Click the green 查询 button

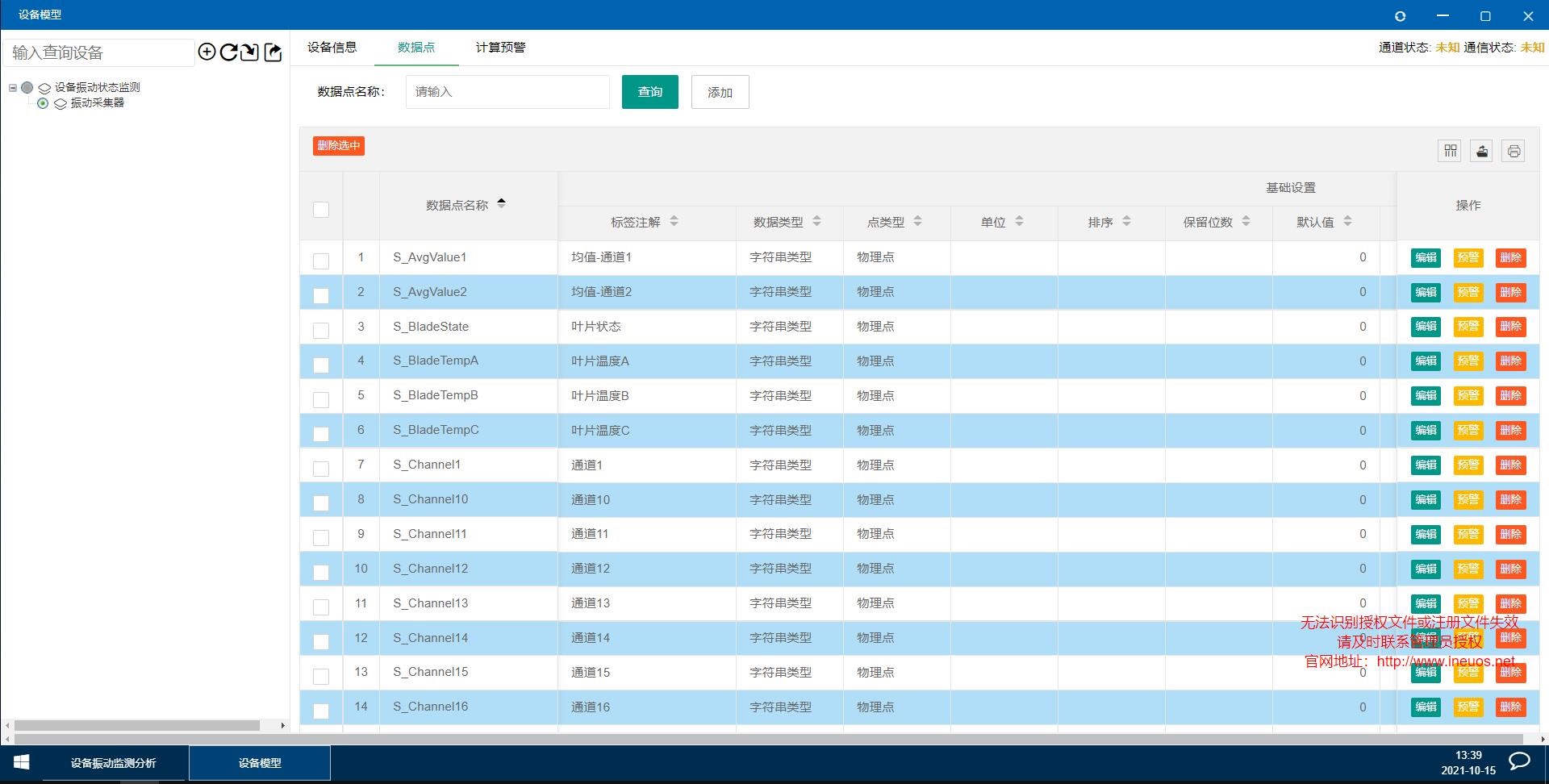649,92
